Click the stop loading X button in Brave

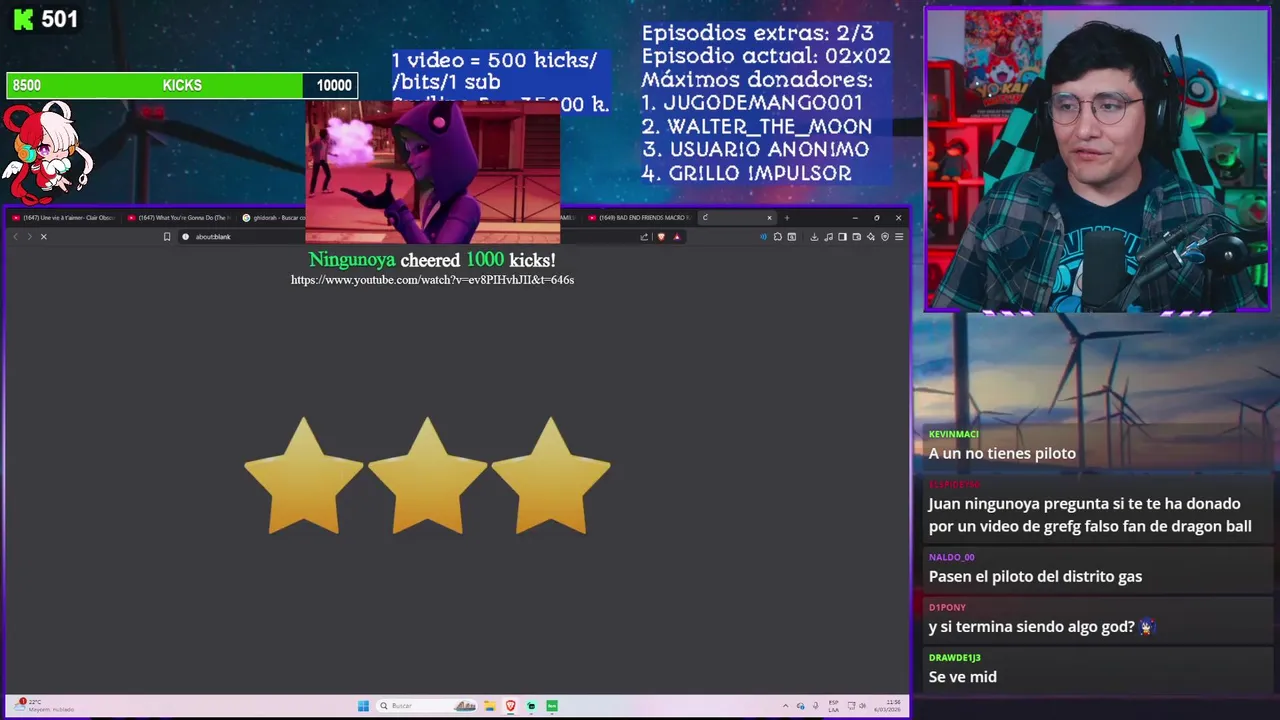tap(43, 237)
